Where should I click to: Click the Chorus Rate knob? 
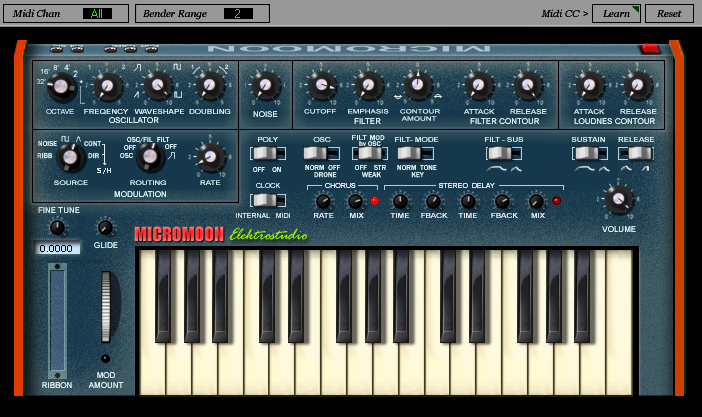tap(323, 201)
